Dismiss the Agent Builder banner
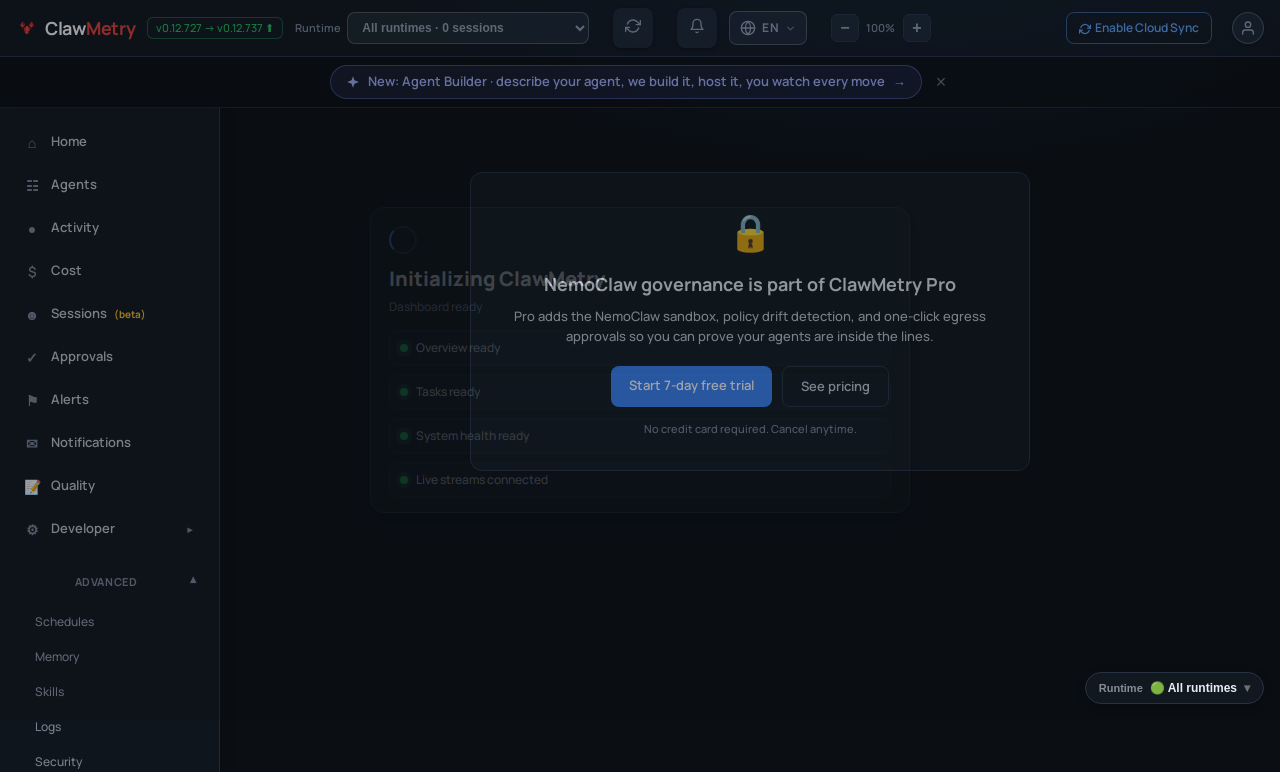This screenshot has height=772, width=1280. (x=941, y=82)
